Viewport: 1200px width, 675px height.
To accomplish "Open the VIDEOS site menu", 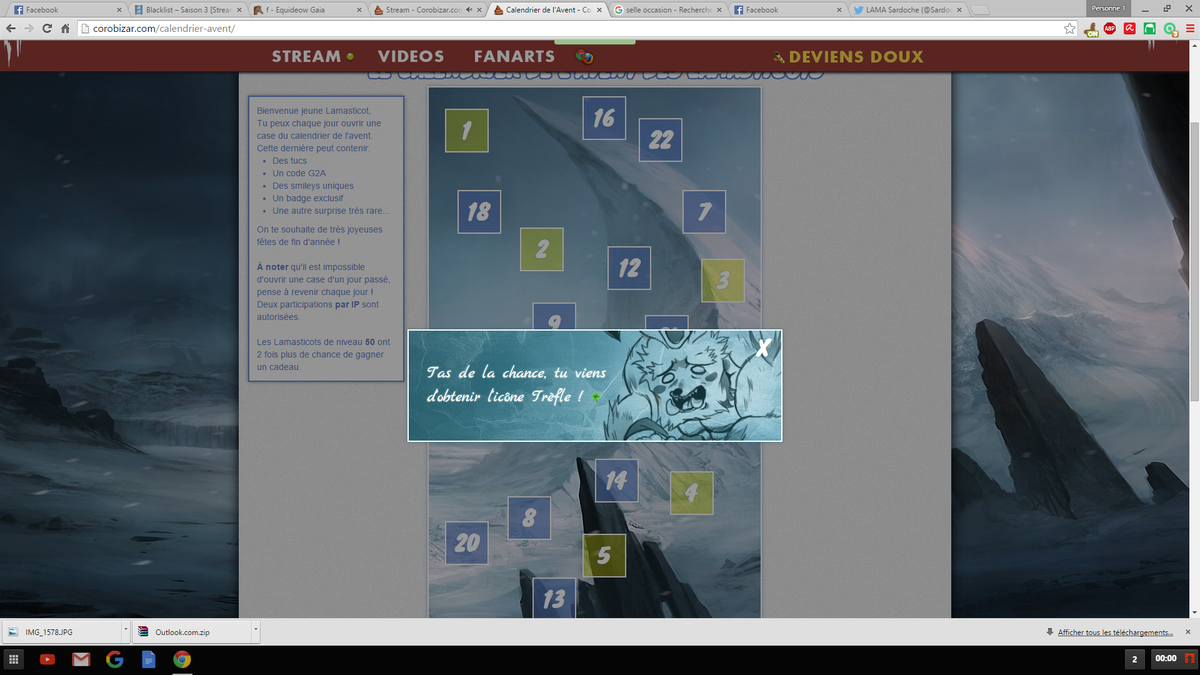I will (x=411, y=56).
